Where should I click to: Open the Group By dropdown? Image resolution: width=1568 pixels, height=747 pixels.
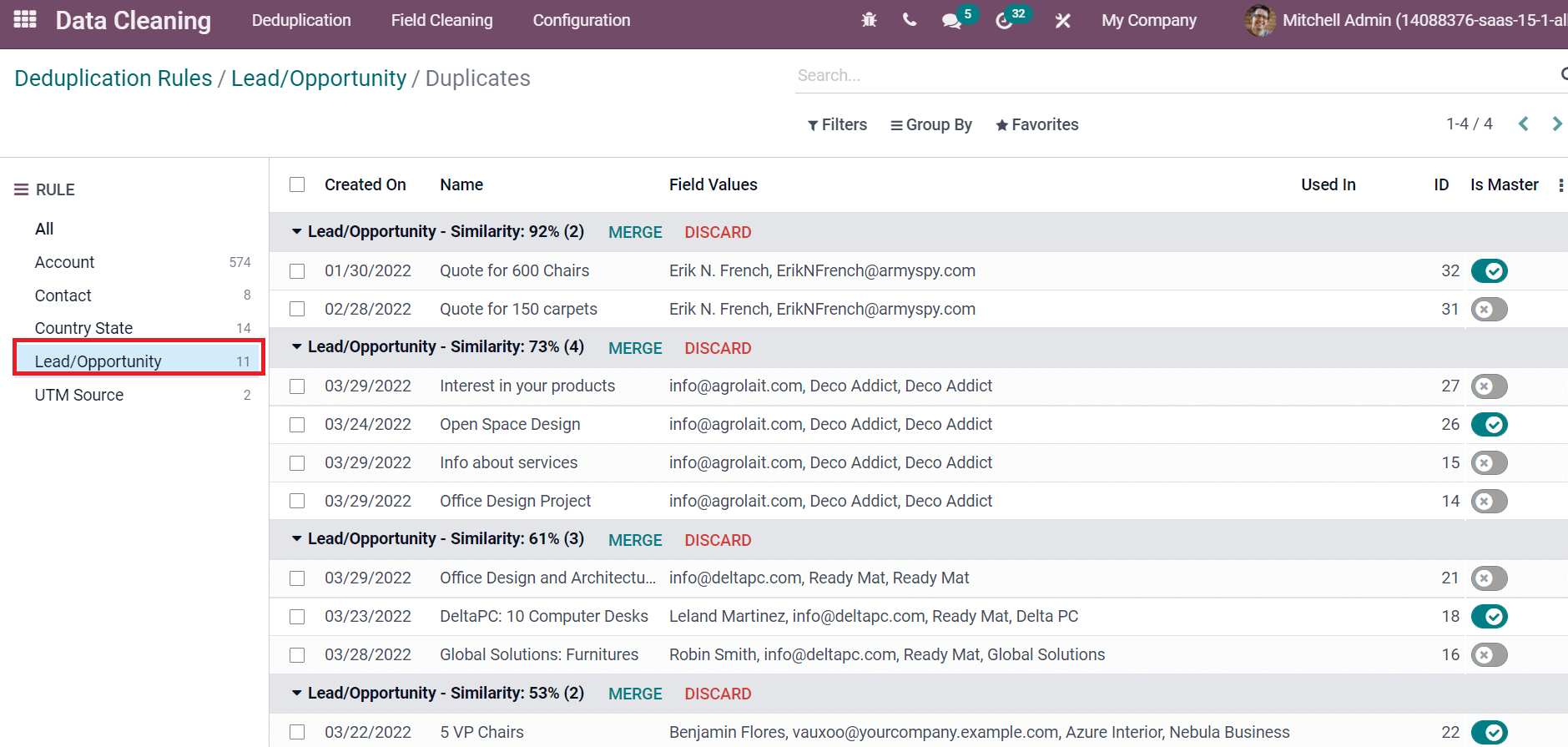point(930,124)
